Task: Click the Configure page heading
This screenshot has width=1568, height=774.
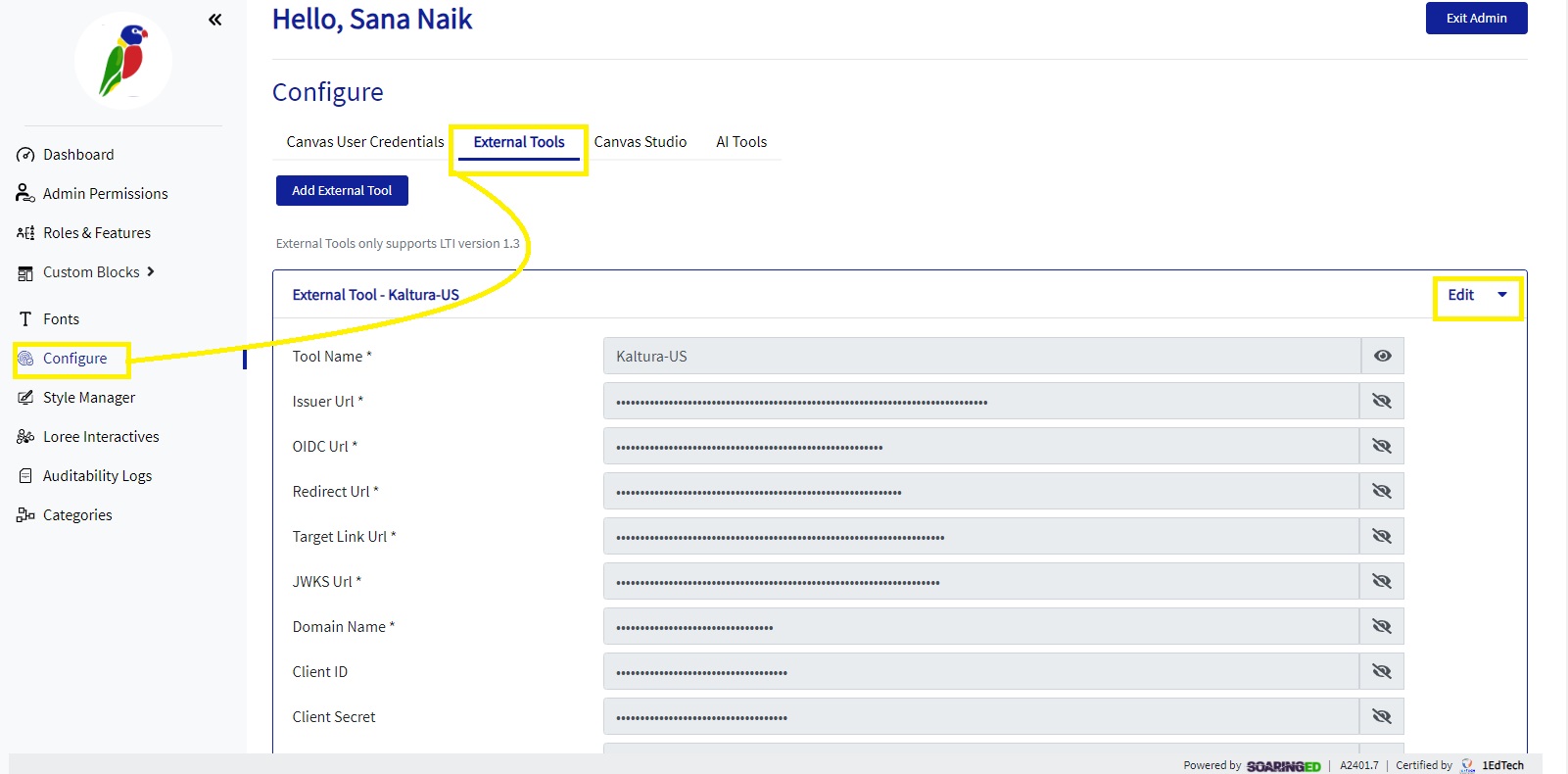Action: [x=328, y=92]
